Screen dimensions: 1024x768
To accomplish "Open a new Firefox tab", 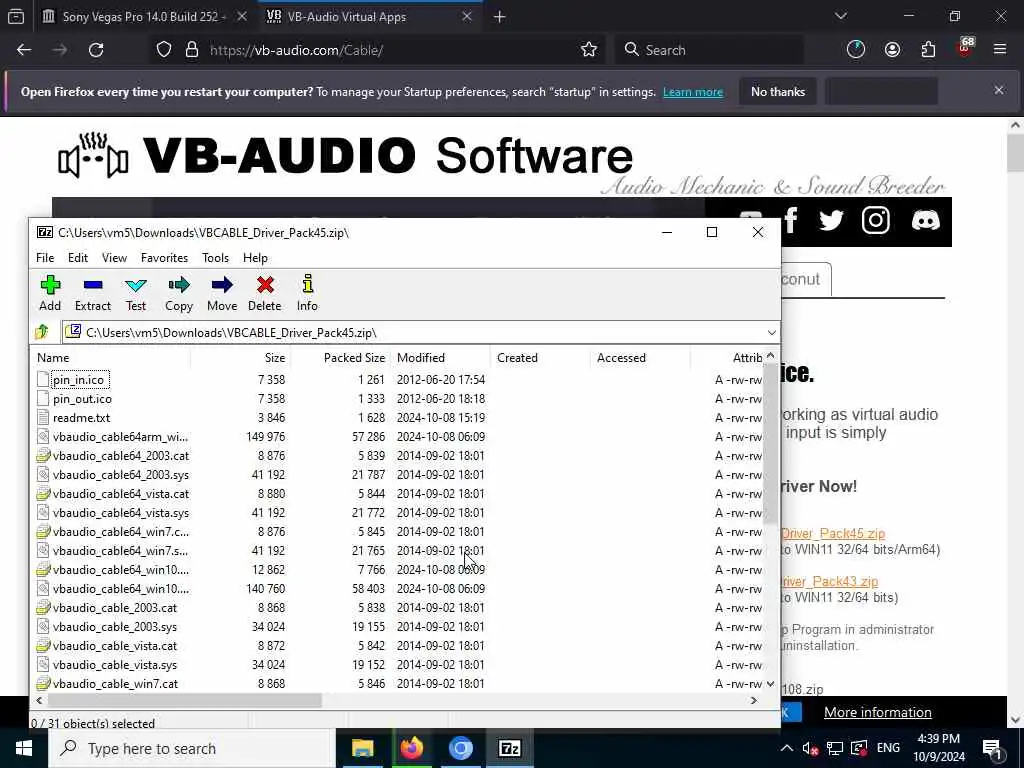I will coord(500,17).
